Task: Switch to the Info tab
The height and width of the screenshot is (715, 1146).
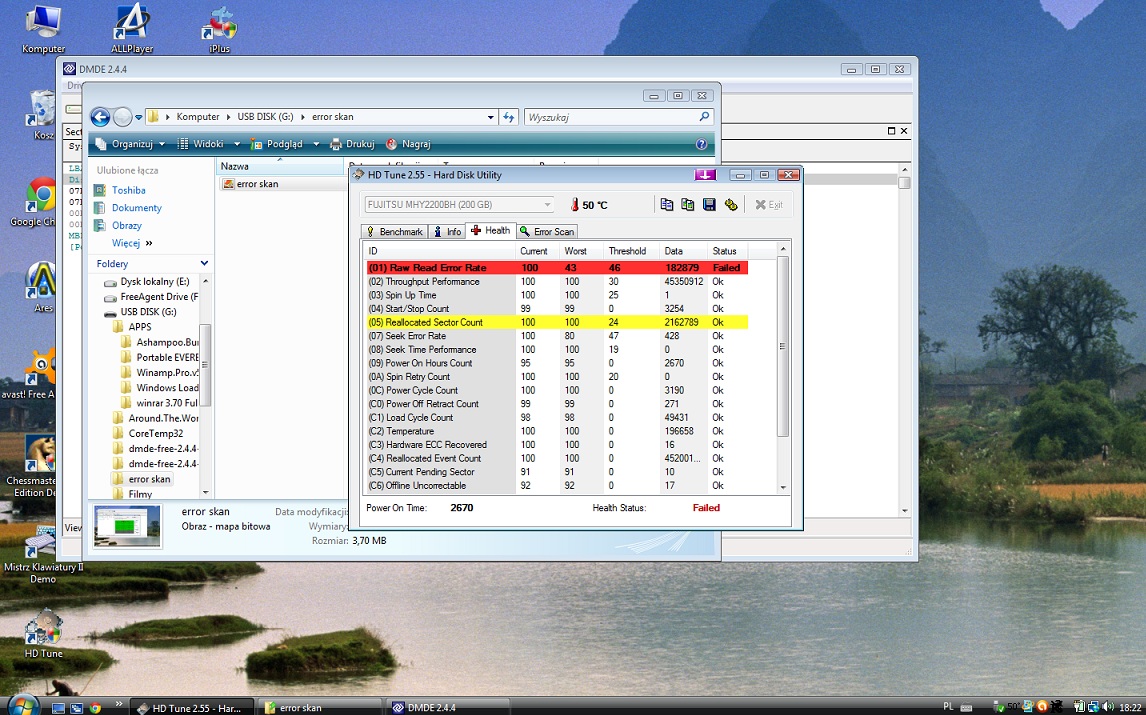Action: coord(447,232)
